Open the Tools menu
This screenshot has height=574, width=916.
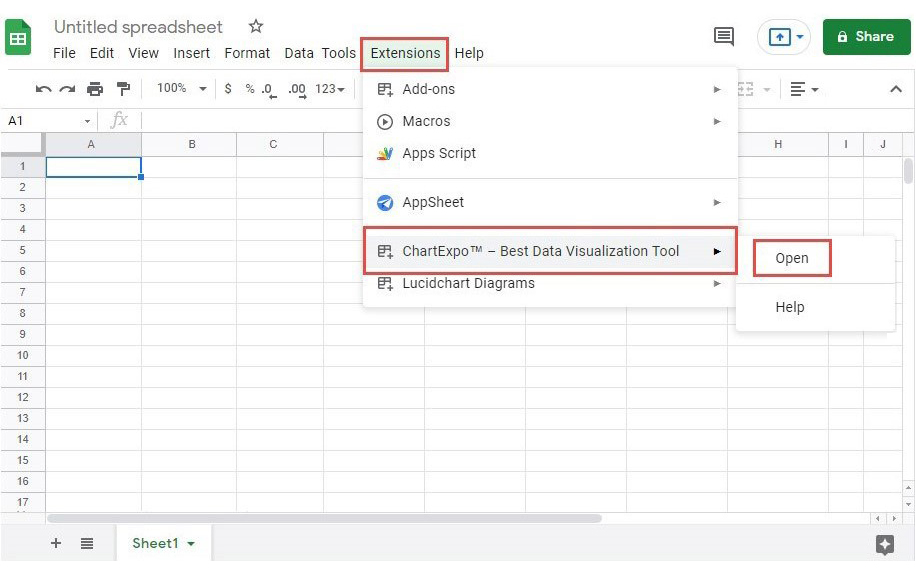coord(339,53)
